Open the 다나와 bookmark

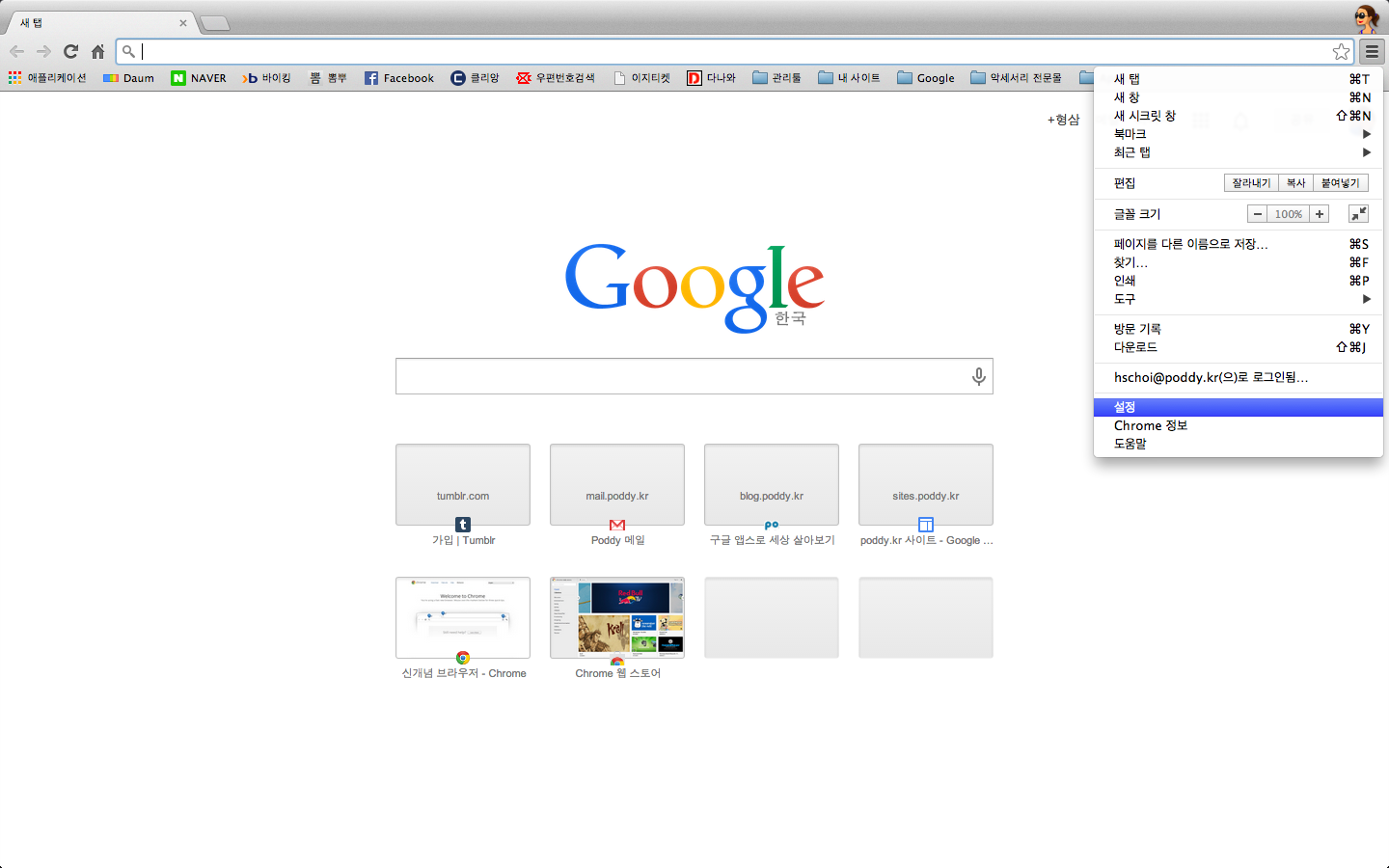tap(711, 78)
